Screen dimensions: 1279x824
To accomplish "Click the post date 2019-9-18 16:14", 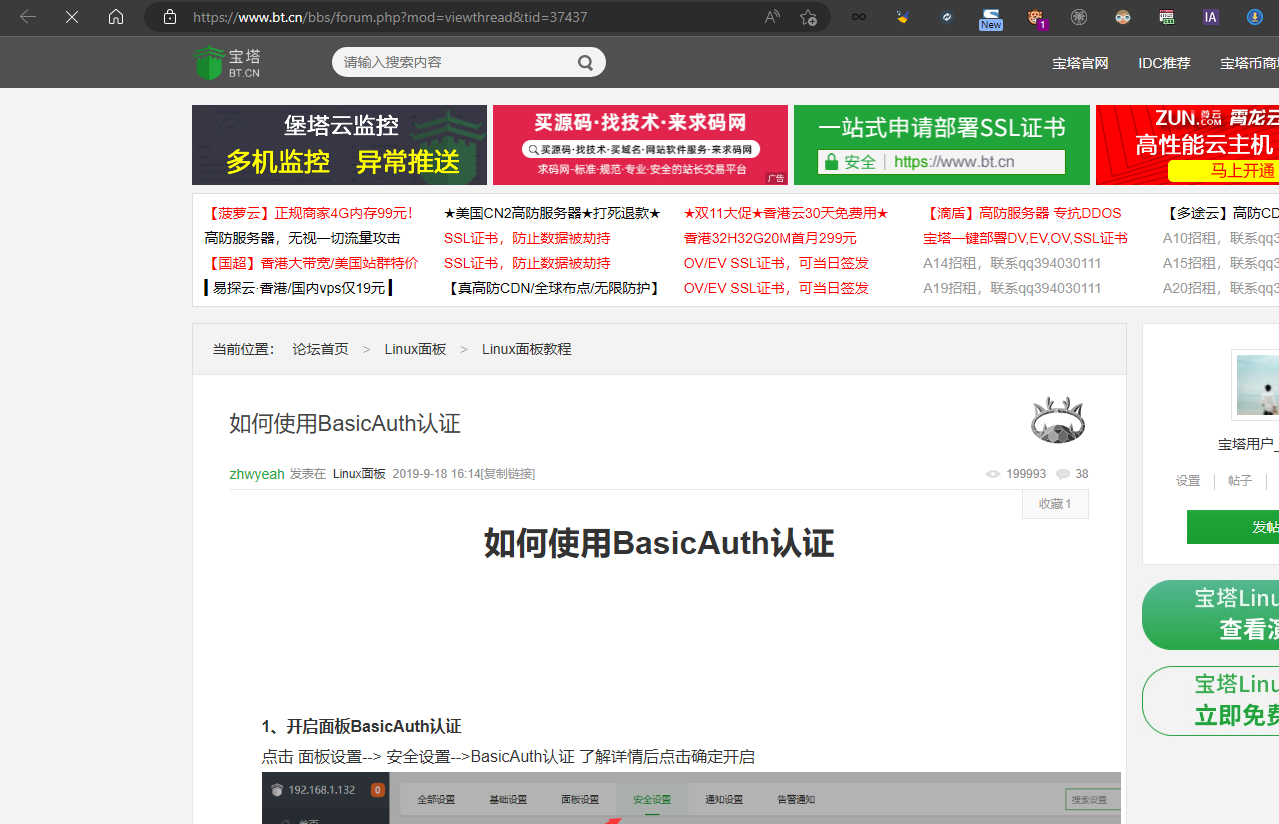I will click(436, 474).
